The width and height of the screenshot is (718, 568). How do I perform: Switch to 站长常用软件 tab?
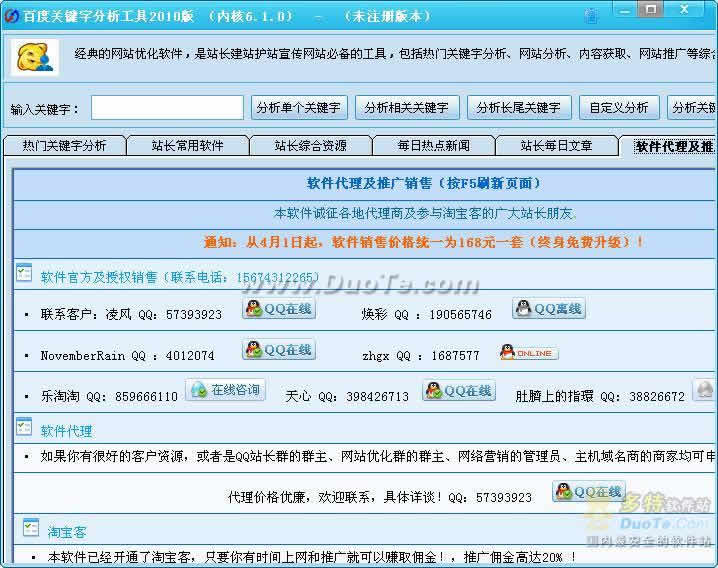pyautogui.click(x=188, y=146)
